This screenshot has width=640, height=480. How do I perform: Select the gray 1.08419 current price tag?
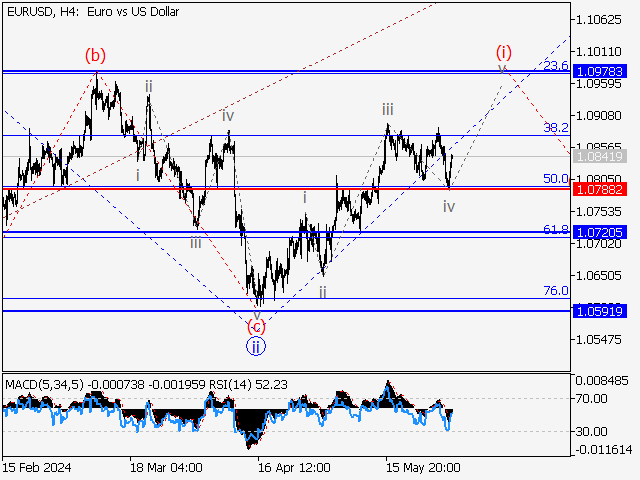[x=600, y=156]
